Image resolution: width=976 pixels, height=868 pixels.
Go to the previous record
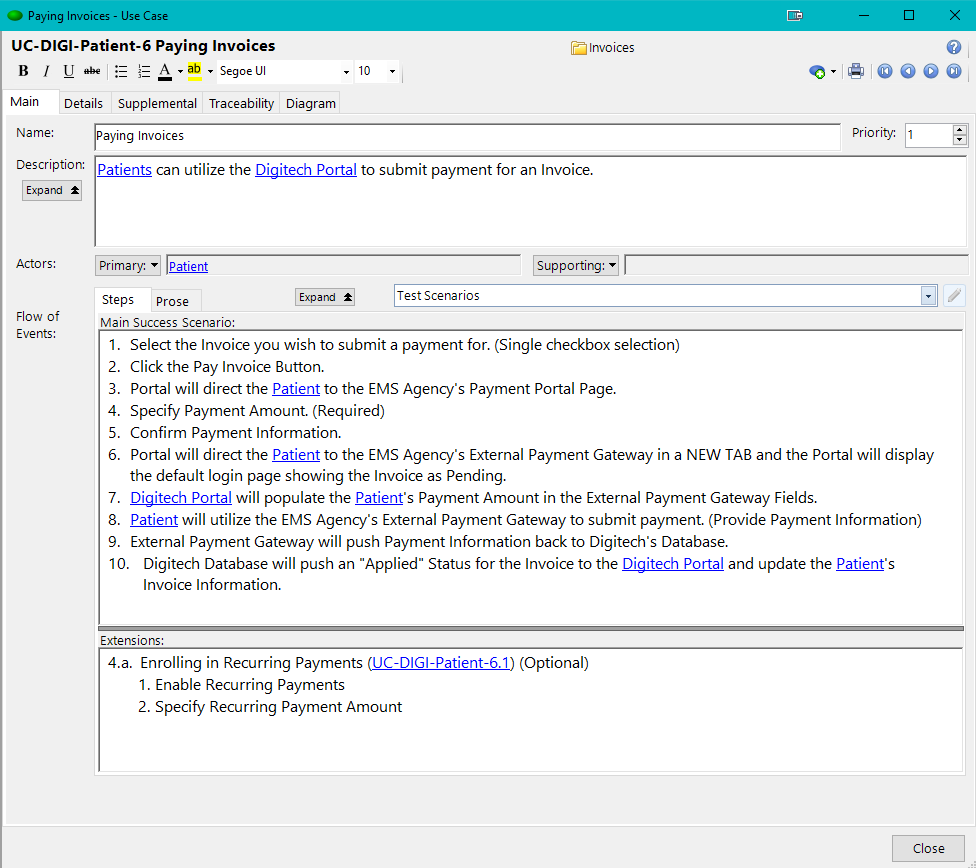(x=908, y=71)
